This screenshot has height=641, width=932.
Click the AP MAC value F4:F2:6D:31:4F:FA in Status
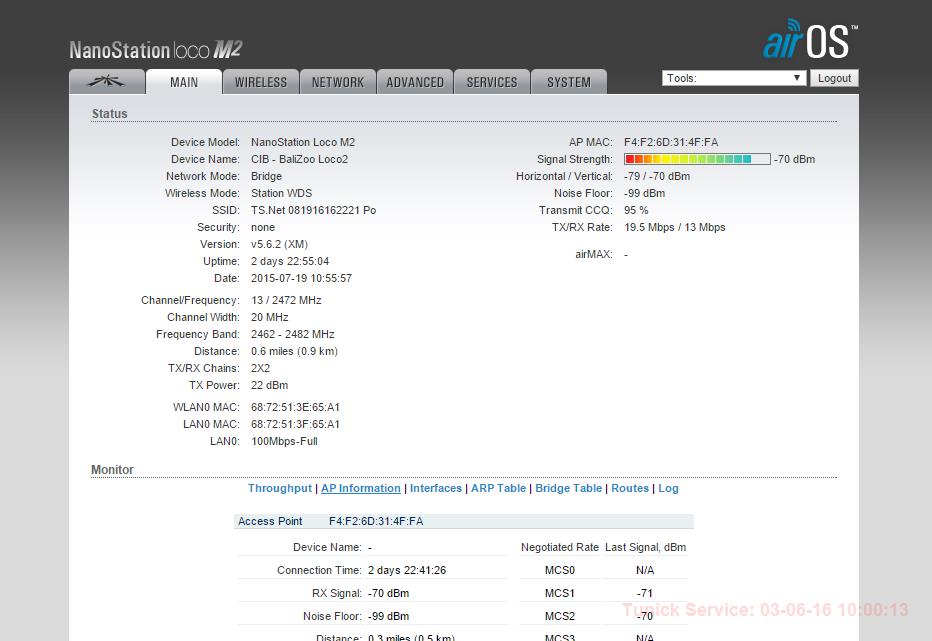click(x=671, y=142)
